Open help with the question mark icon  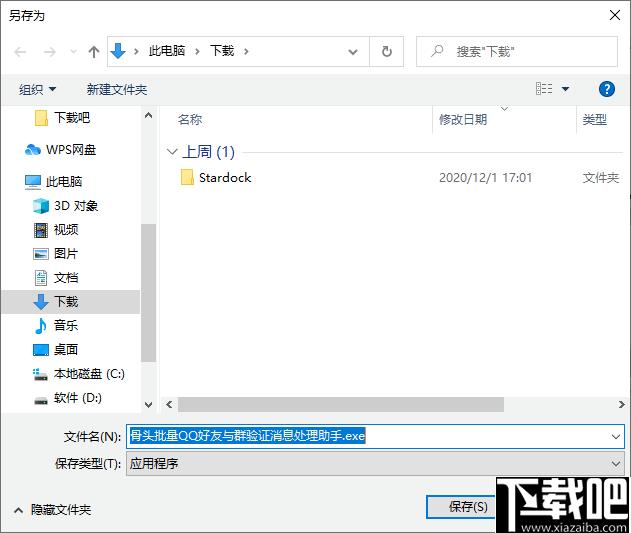click(606, 89)
